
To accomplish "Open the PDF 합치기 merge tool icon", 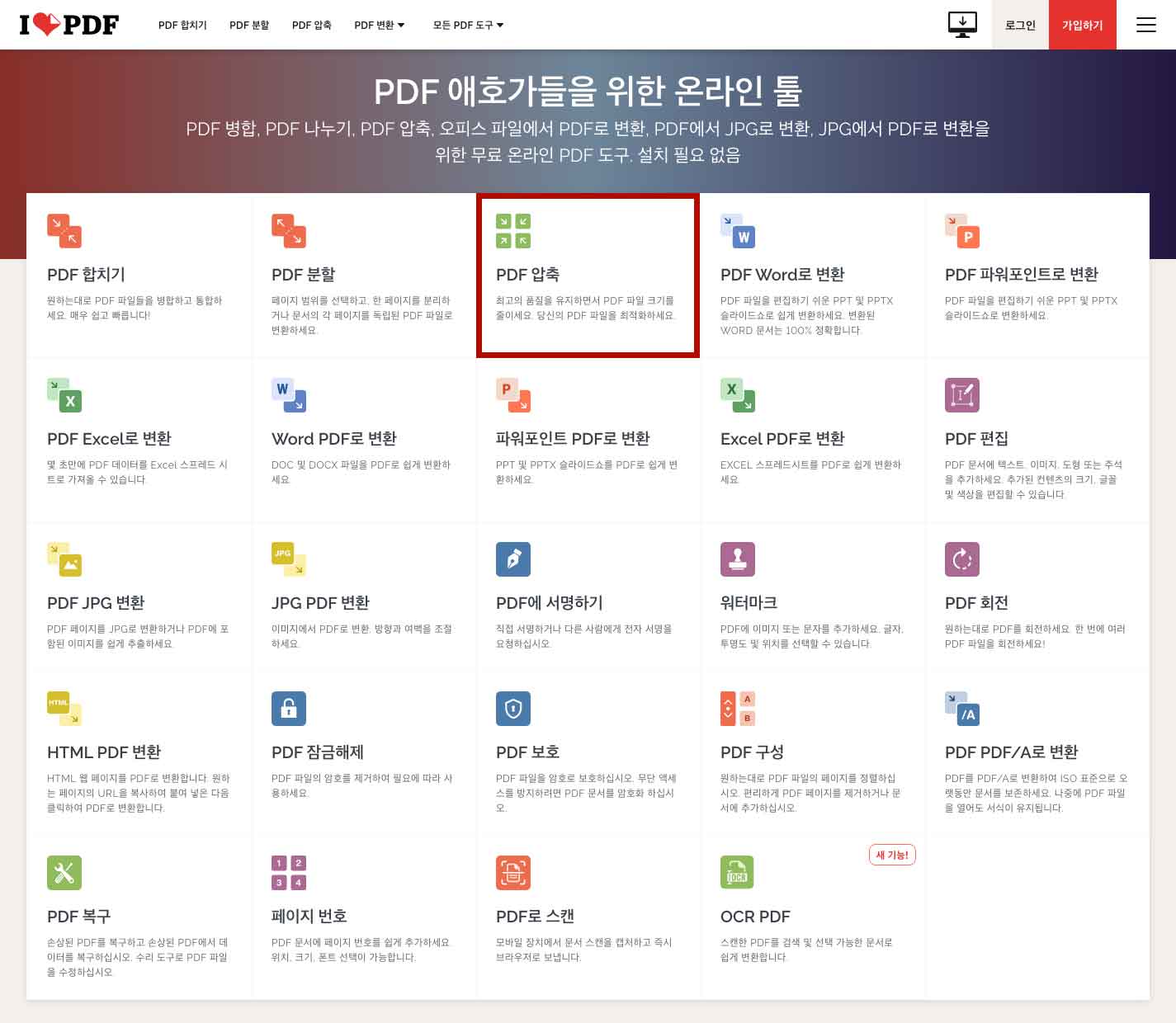I will 64,231.
